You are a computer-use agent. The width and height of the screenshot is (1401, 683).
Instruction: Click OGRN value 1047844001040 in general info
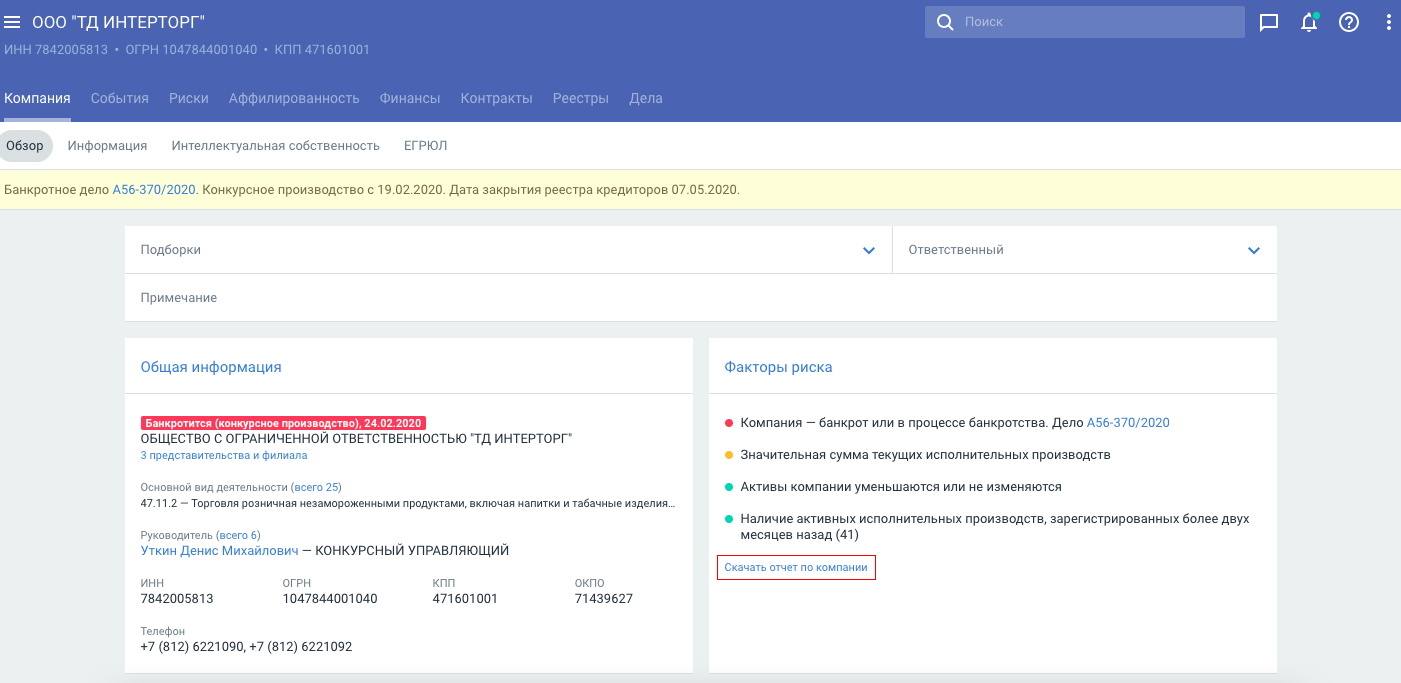tap(330, 599)
